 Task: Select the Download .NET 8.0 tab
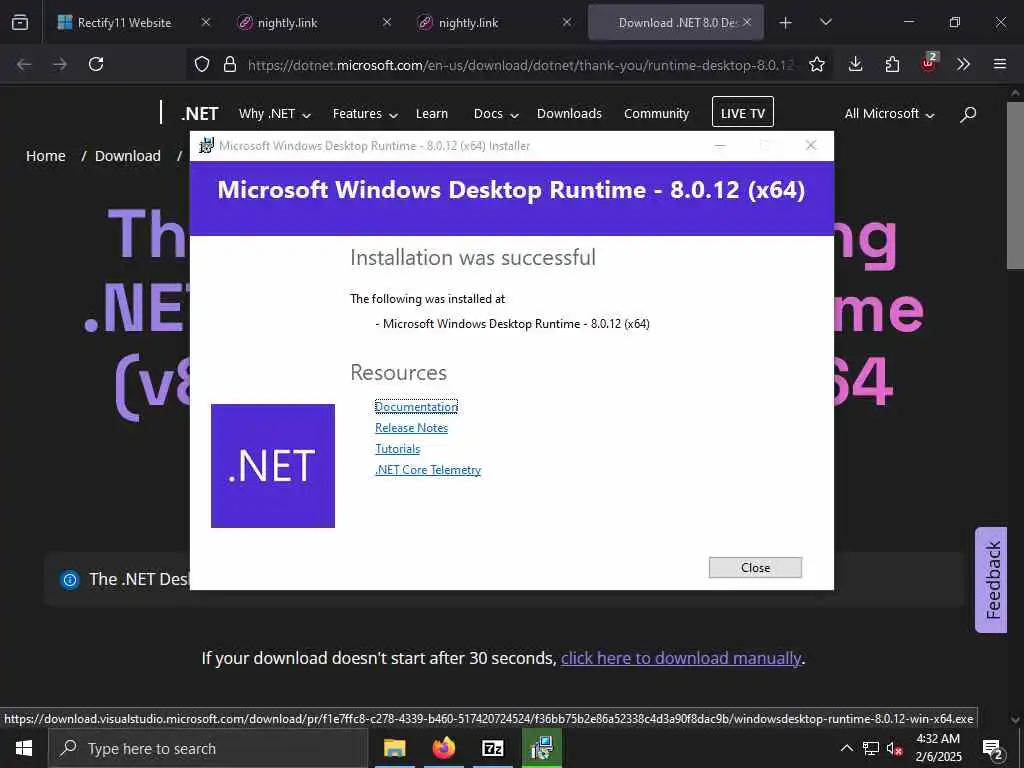[x=676, y=22]
